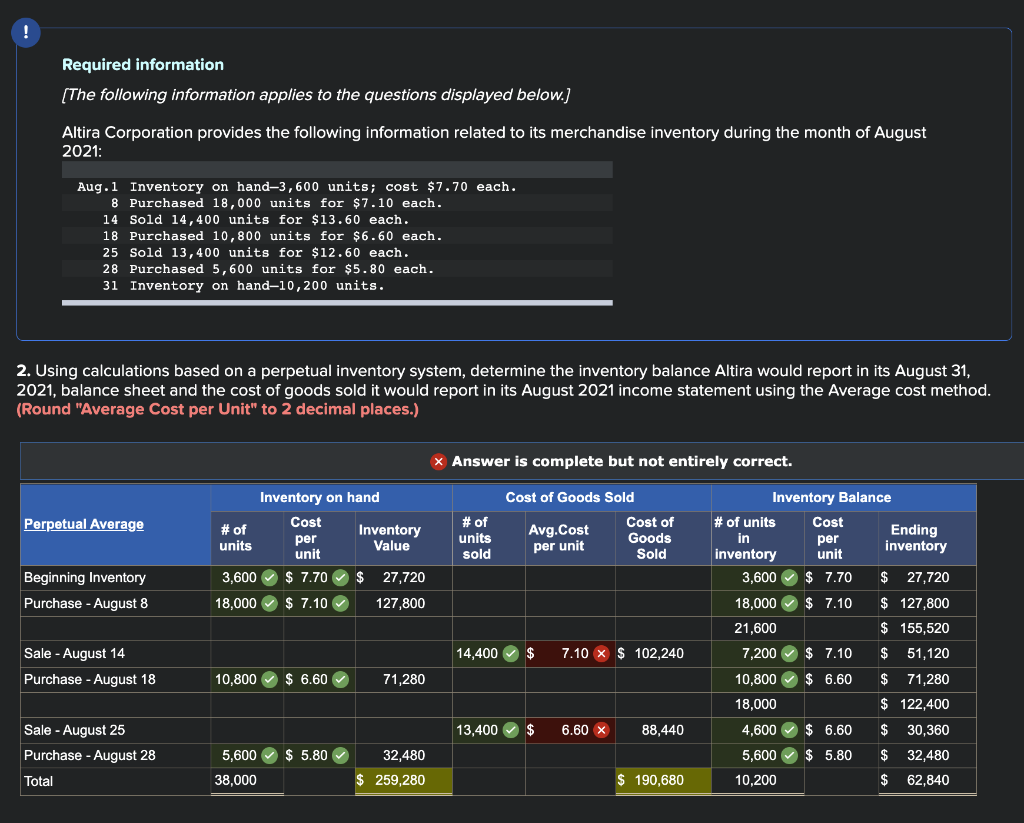This screenshot has width=1024, height=823.
Task: Click the $51,120 ending inventory value
Action: click(915, 654)
